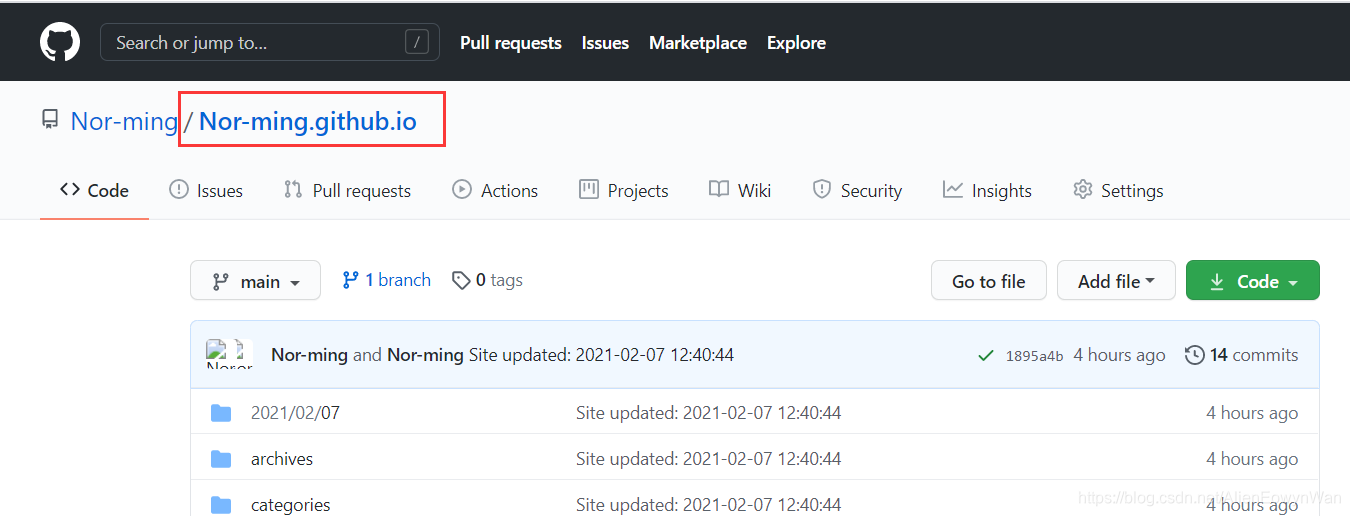Open the Security tab

(857, 190)
